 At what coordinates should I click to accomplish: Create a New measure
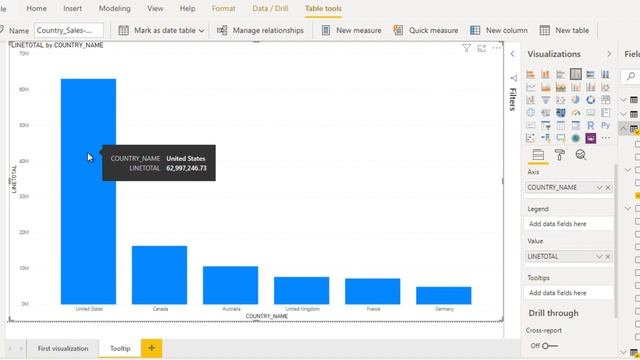351,30
